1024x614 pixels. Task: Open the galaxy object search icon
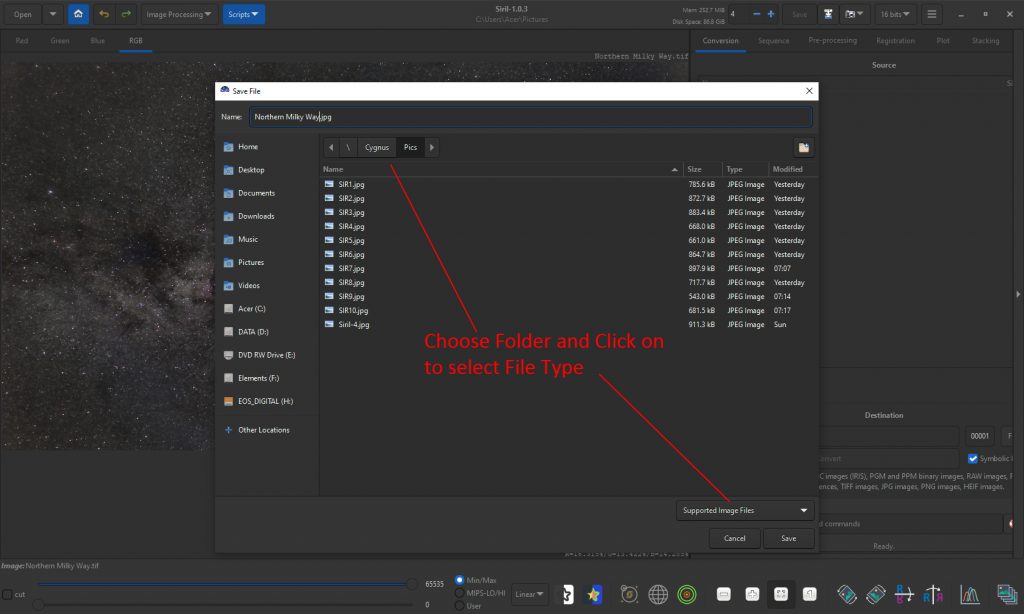pyautogui.click(x=629, y=594)
